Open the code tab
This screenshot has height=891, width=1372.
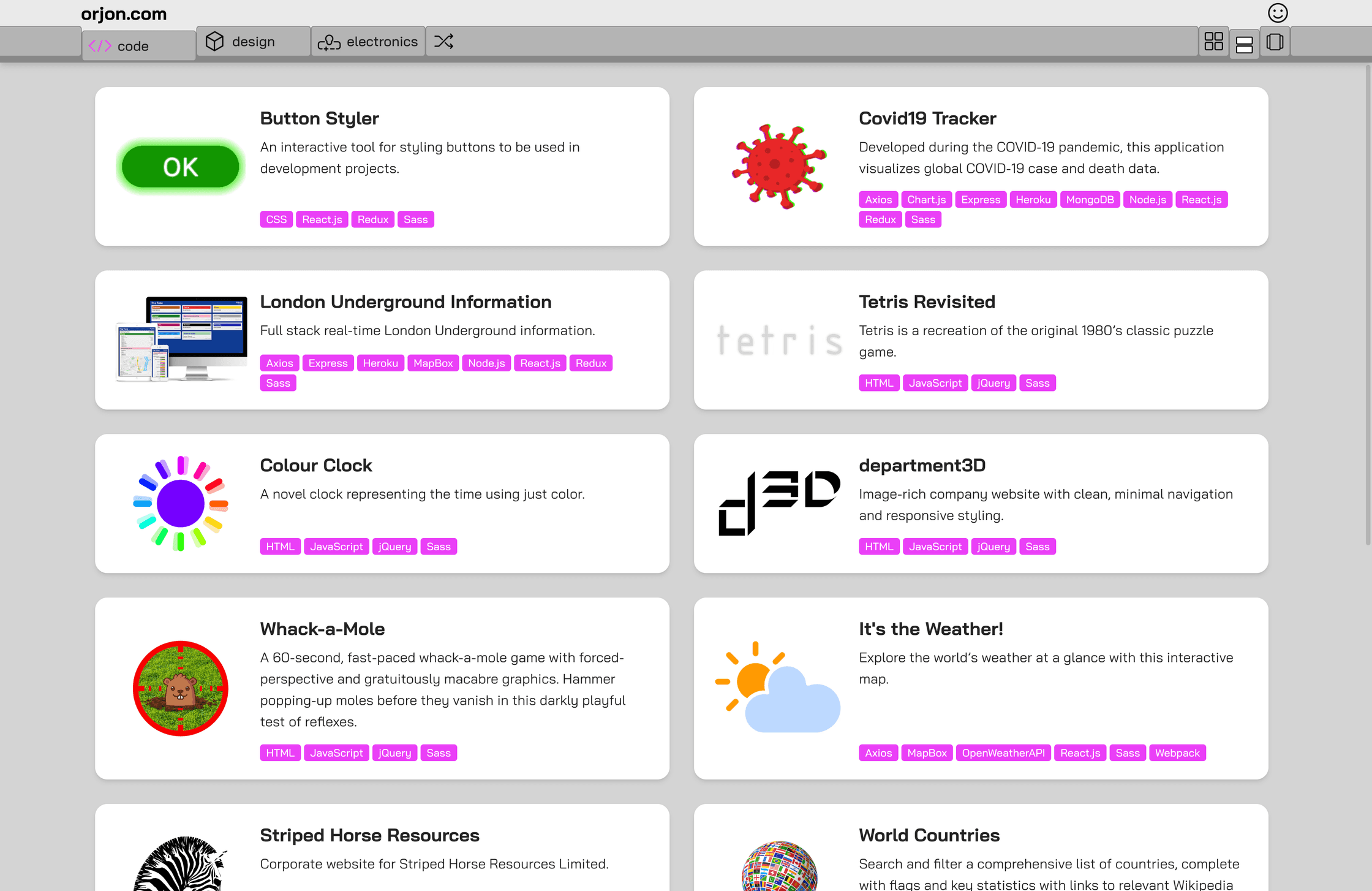pyautogui.click(x=139, y=45)
